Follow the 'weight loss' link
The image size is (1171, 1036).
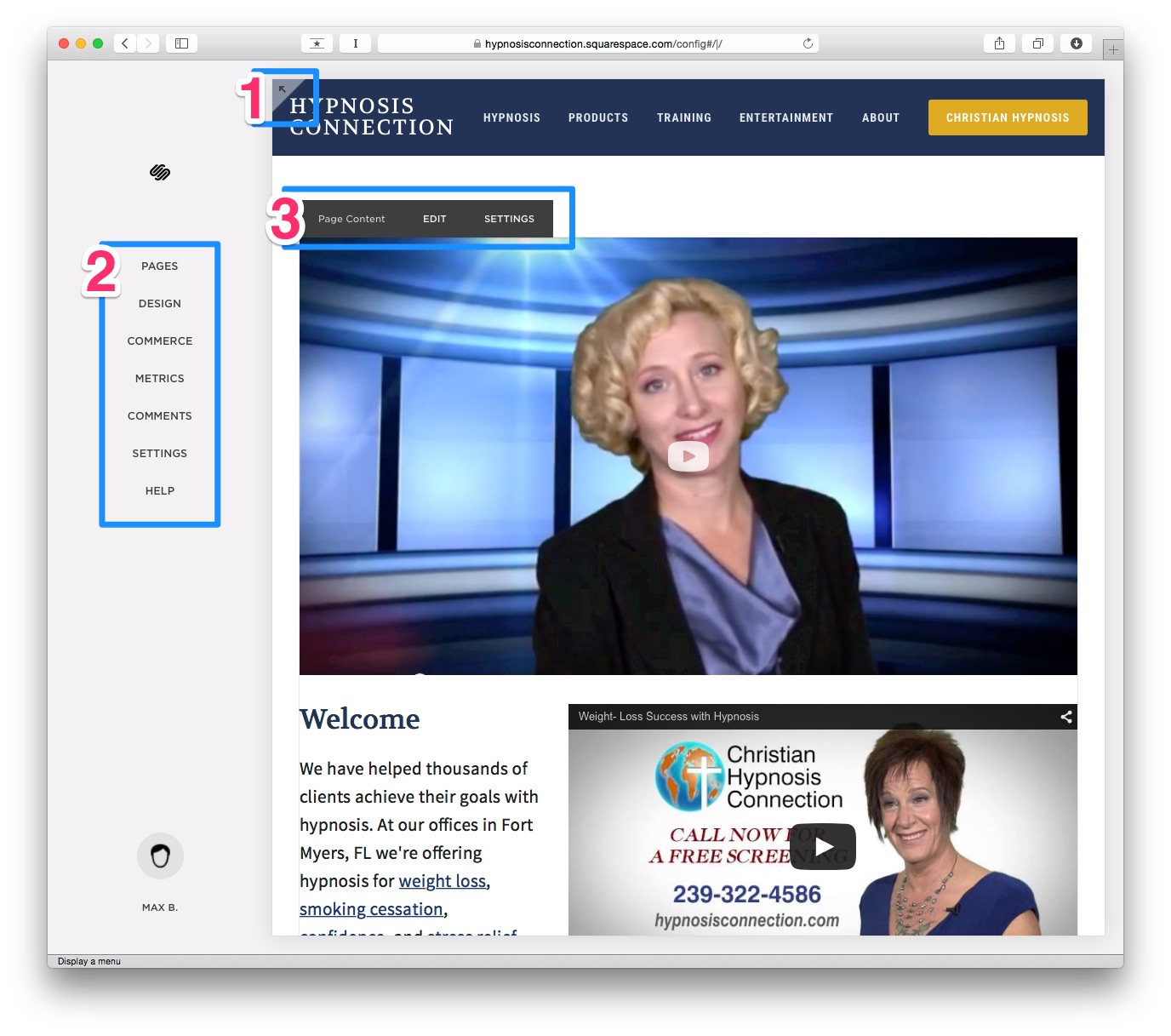(443, 881)
